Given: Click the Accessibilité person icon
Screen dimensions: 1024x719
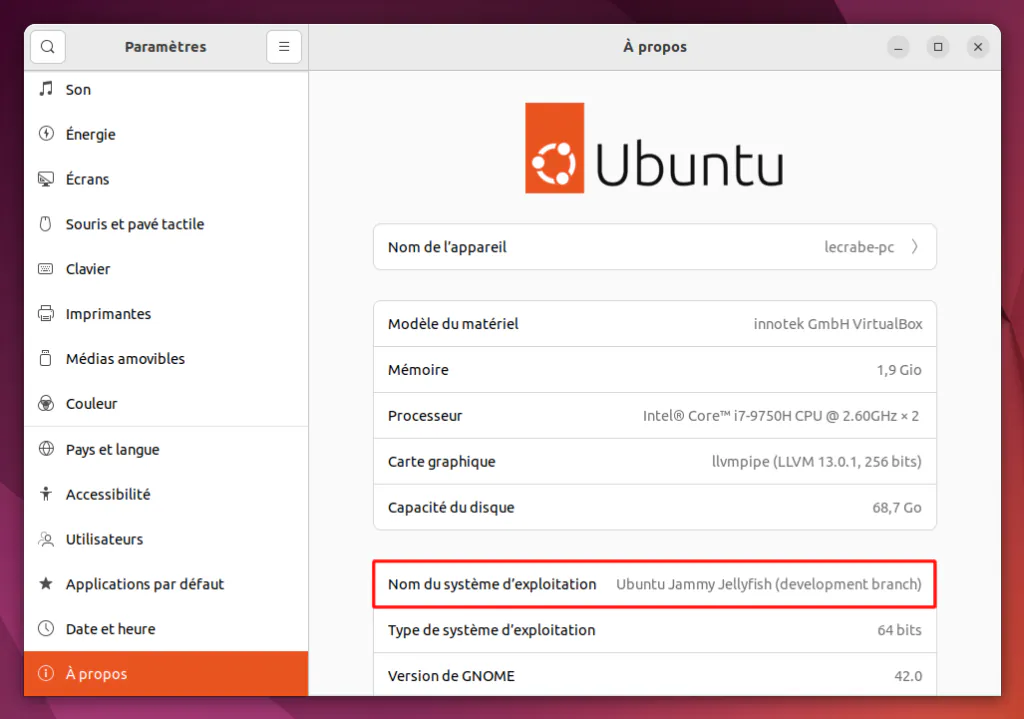Looking at the screenshot, I should coord(46,494).
